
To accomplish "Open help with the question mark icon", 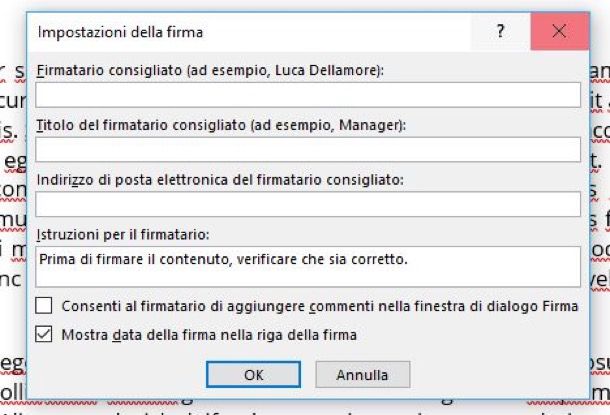I will [501, 31].
